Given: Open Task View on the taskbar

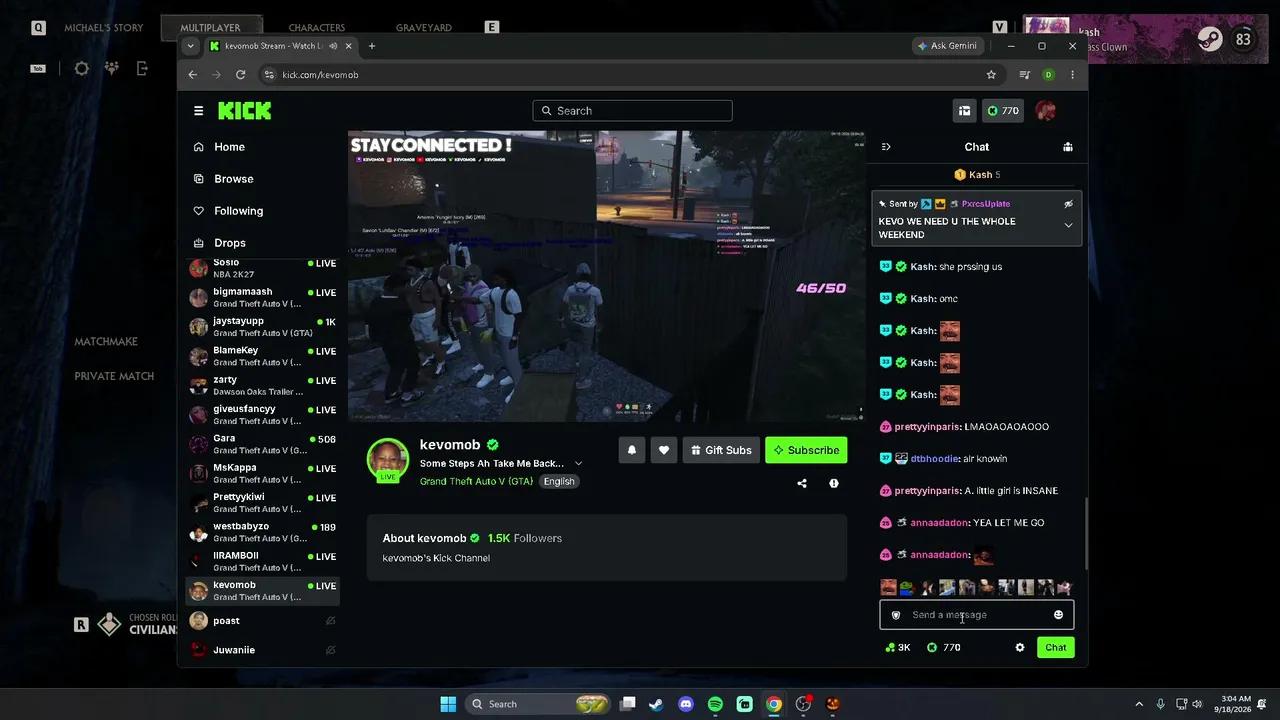Looking at the screenshot, I should [x=627, y=704].
